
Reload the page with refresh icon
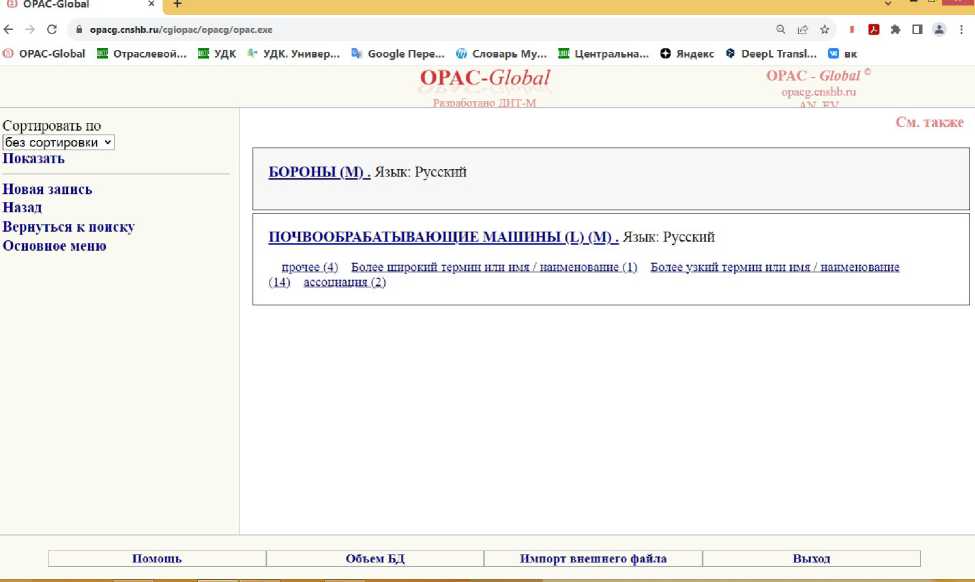(52, 29)
